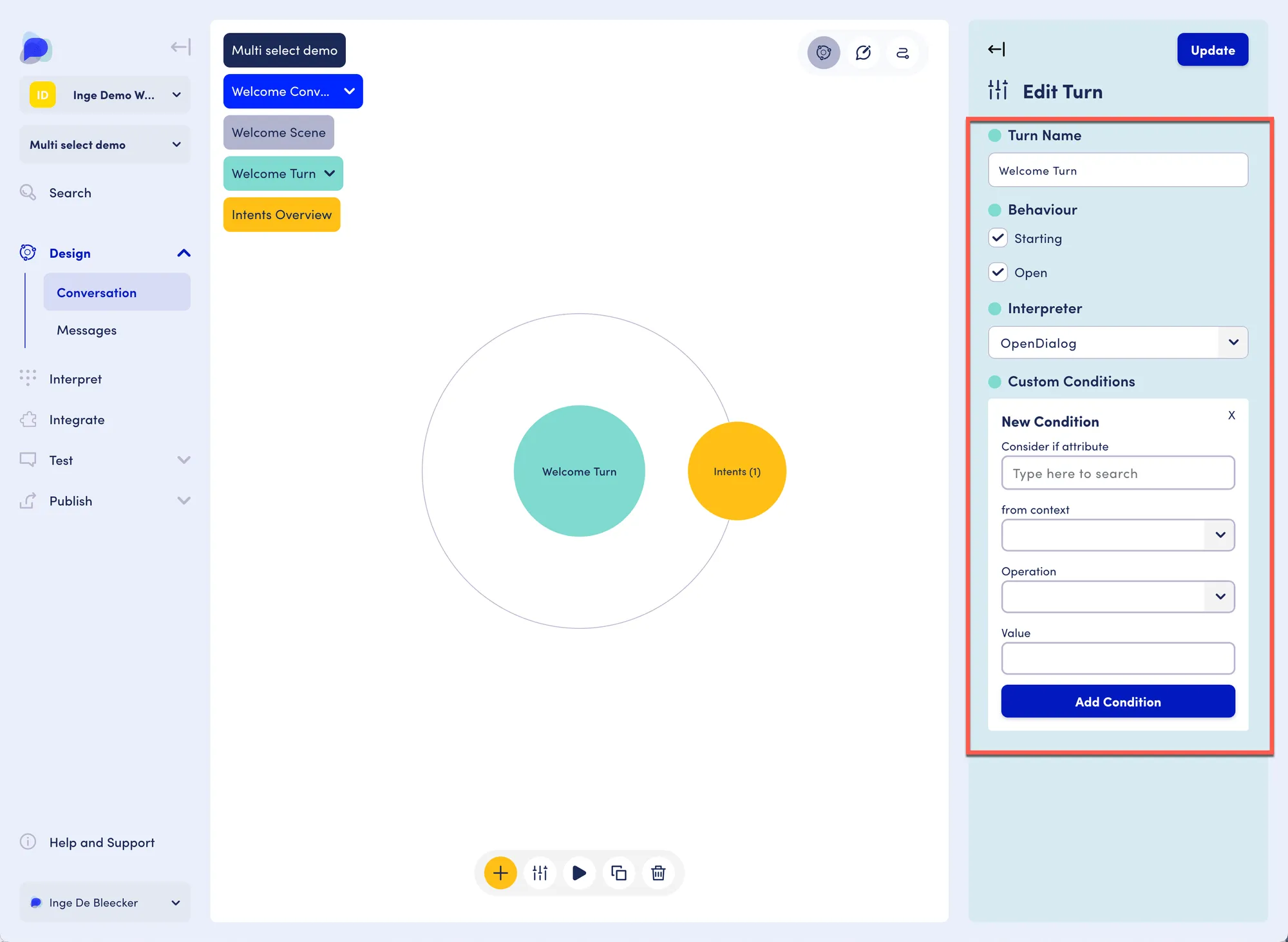1288x942 pixels.
Task: Click the Turn Name input field
Action: (x=1118, y=170)
